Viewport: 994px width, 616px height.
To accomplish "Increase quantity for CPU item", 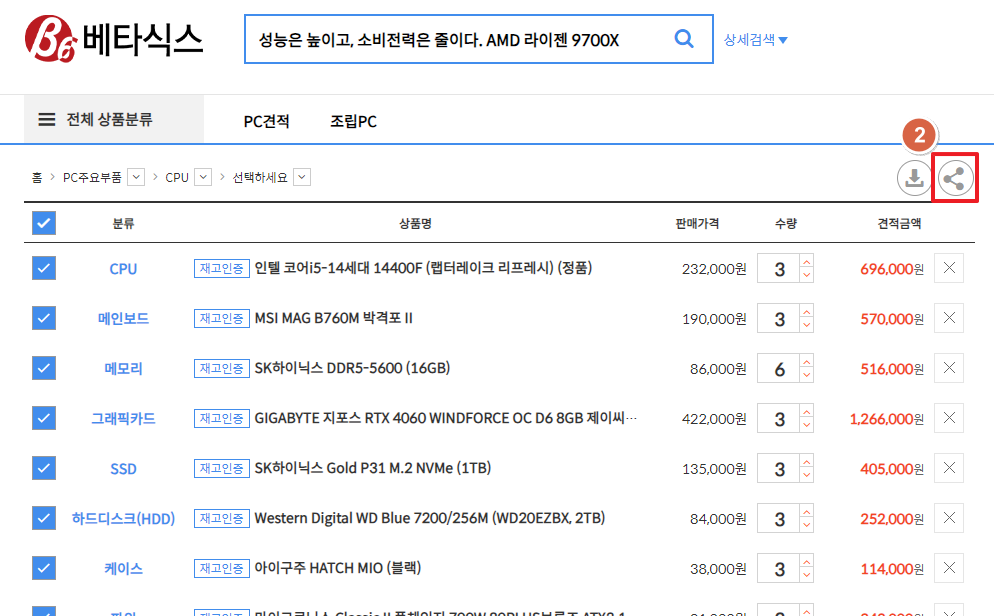I will coord(806,262).
